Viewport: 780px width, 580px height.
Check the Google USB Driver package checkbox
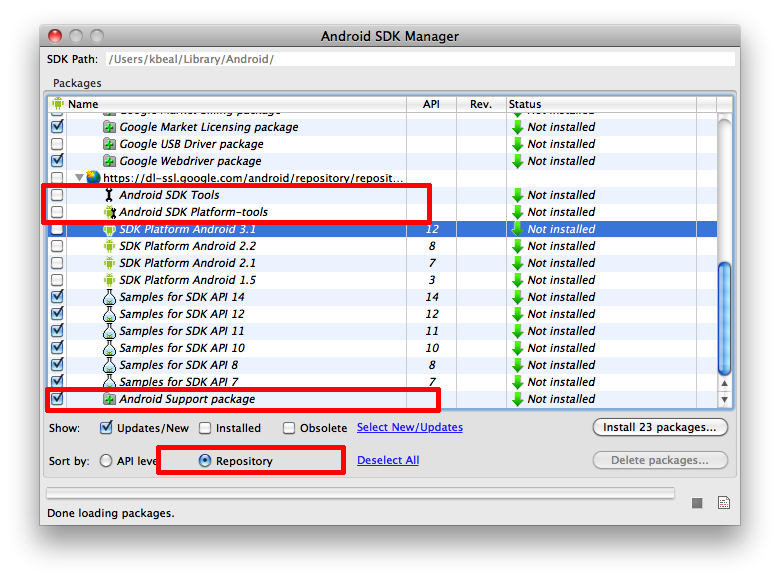coord(57,144)
